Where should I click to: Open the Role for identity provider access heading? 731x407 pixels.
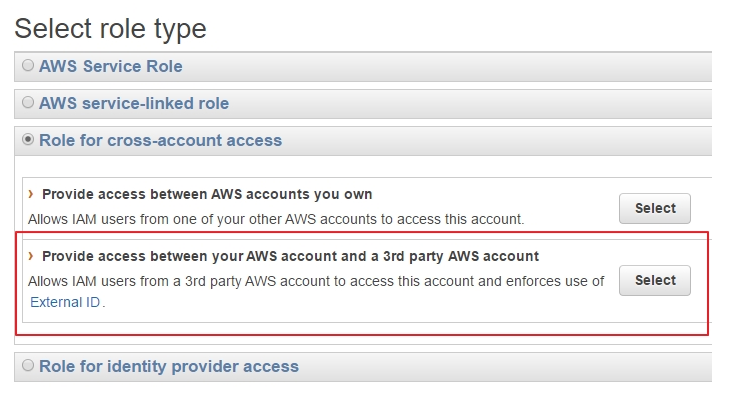click(x=169, y=366)
